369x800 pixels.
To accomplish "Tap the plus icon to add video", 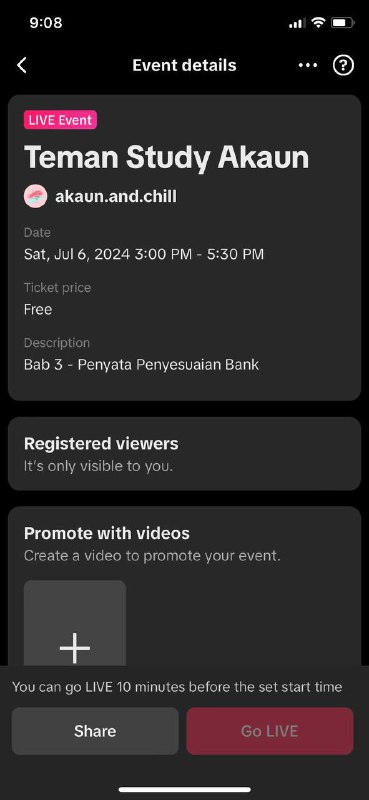I will click(75, 648).
